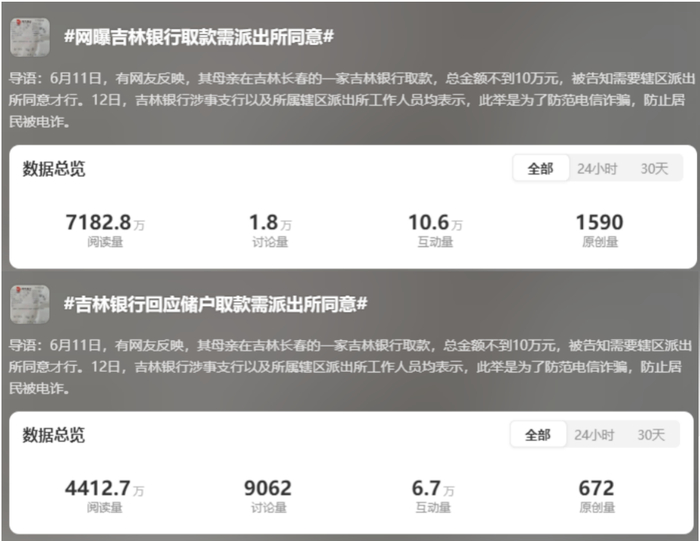Click the 10.6万 互动量 value
The width and height of the screenshot is (700, 541).
pyautogui.click(x=435, y=222)
